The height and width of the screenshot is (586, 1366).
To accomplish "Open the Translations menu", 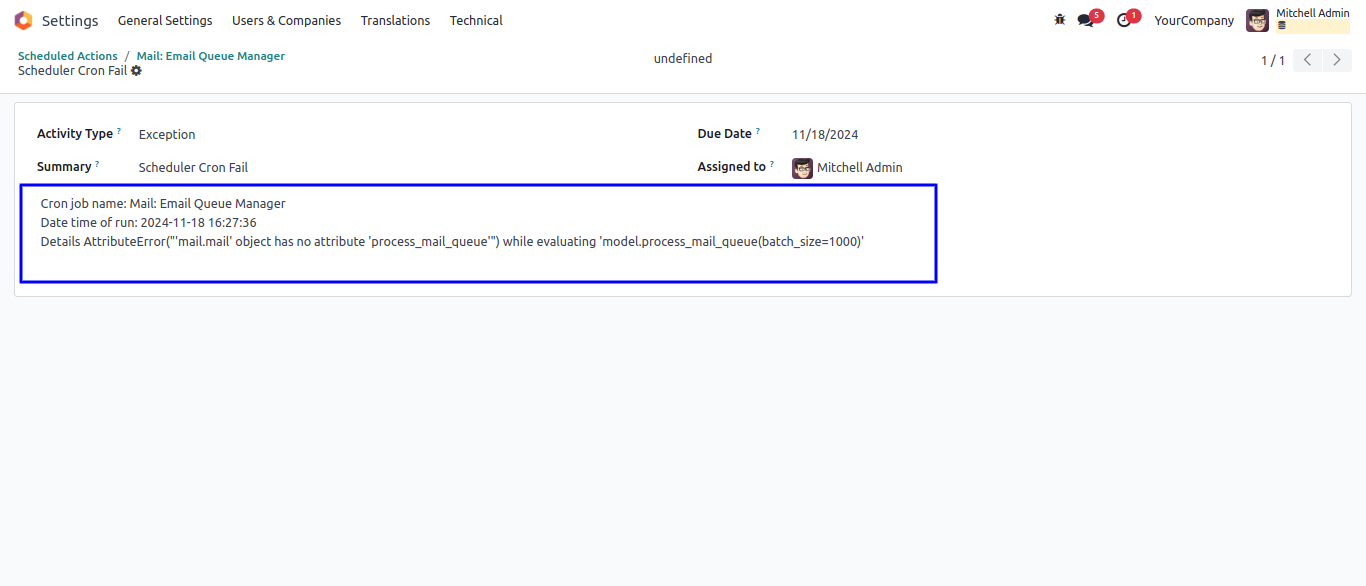I will tap(395, 20).
